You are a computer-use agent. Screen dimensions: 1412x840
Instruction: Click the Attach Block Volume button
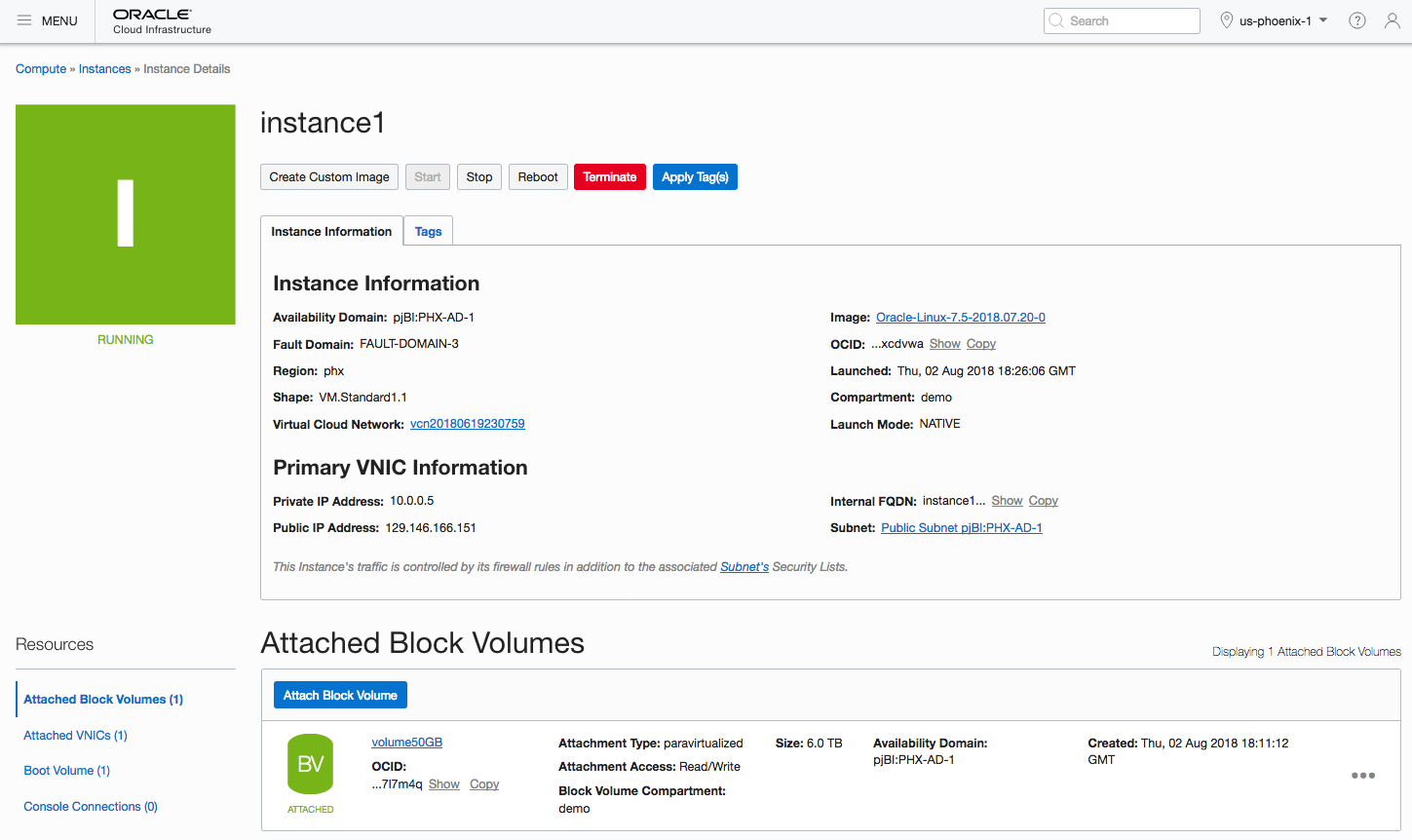click(x=340, y=695)
